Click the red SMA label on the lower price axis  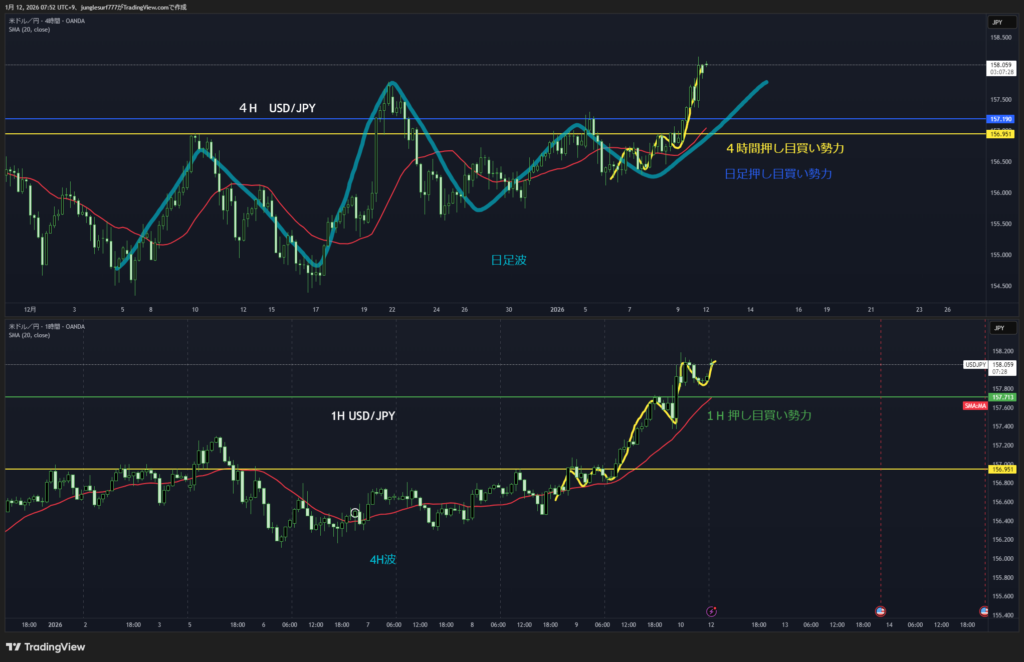(x=974, y=406)
